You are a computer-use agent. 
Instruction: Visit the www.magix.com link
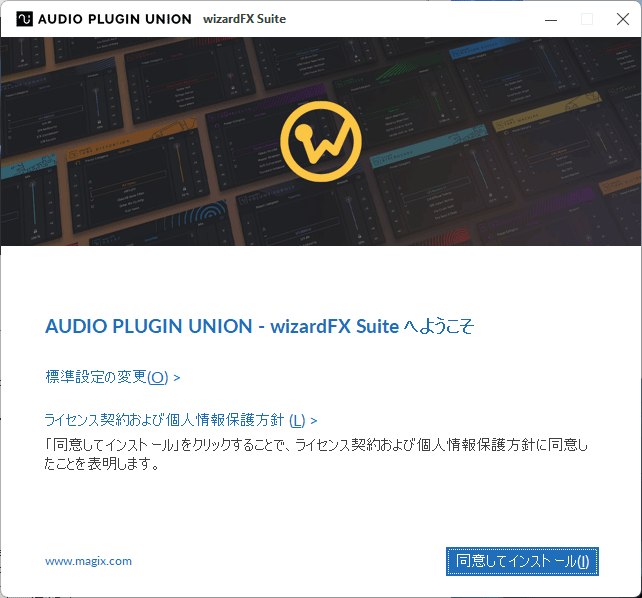[88, 561]
